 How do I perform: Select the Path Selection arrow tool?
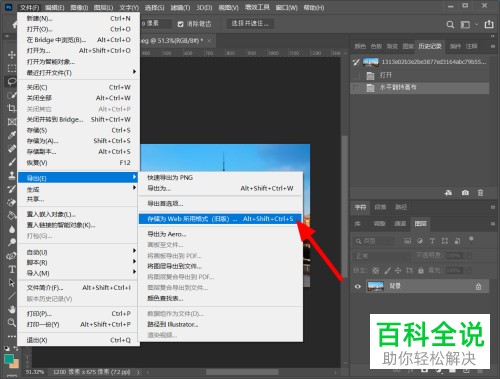click(x=12, y=283)
